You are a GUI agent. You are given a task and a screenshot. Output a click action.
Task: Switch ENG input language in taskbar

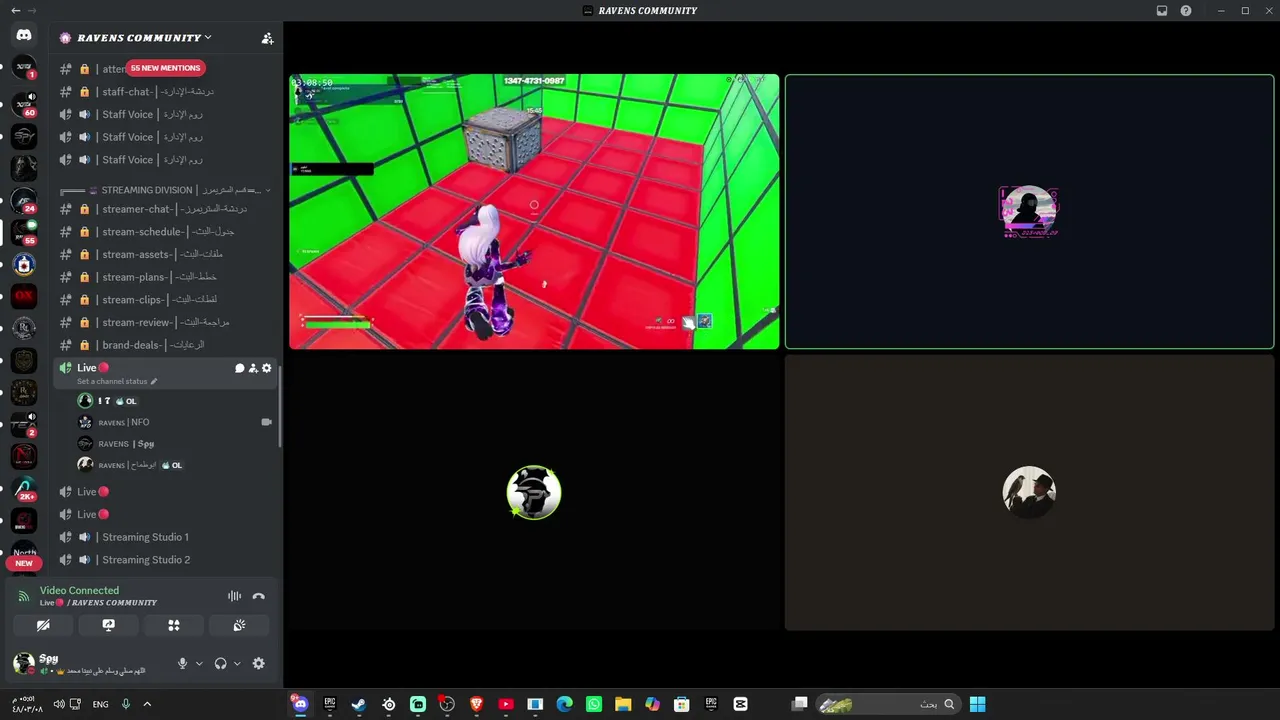100,704
